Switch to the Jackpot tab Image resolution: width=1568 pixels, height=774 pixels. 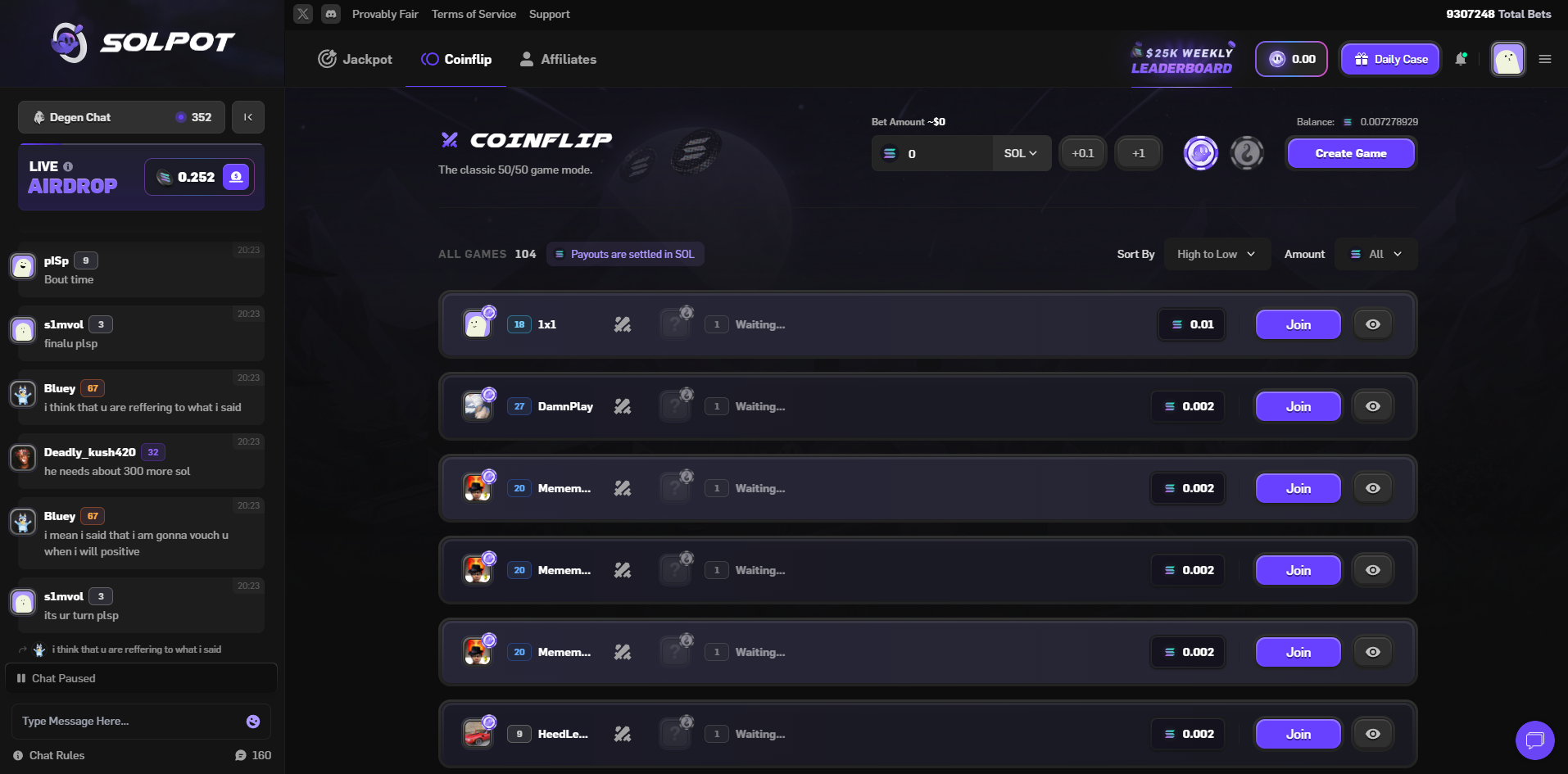coord(355,59)
